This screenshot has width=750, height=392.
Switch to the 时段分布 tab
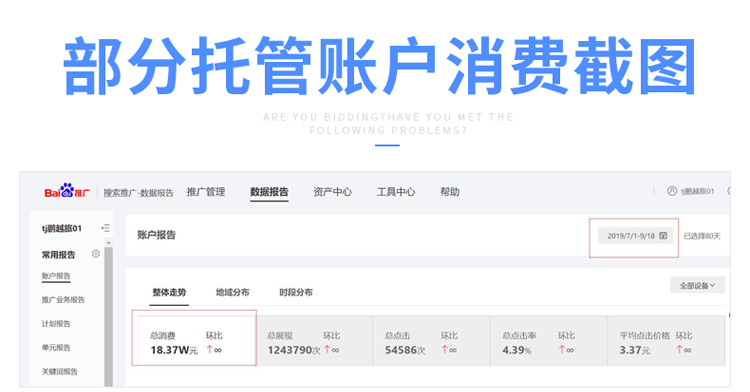point(296,292)
